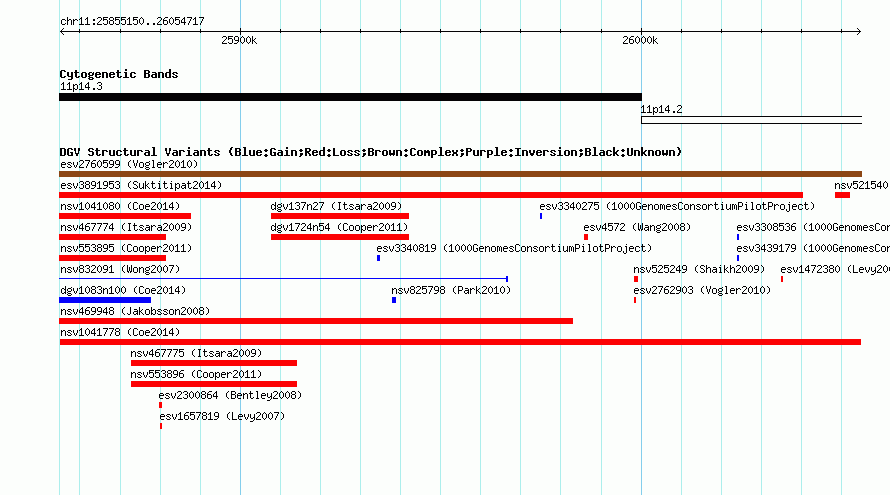Click the 11p14.2 cytogenetic band label
The height and width of the screenshot is (495, 890).
coord(661,110)
